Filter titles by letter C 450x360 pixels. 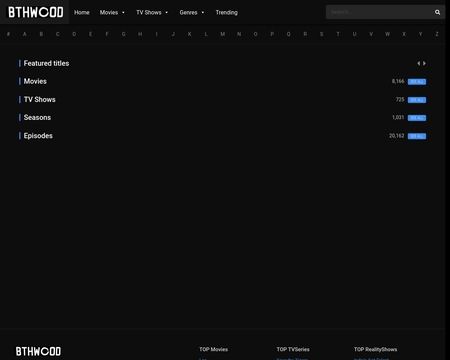coord(58,34)
